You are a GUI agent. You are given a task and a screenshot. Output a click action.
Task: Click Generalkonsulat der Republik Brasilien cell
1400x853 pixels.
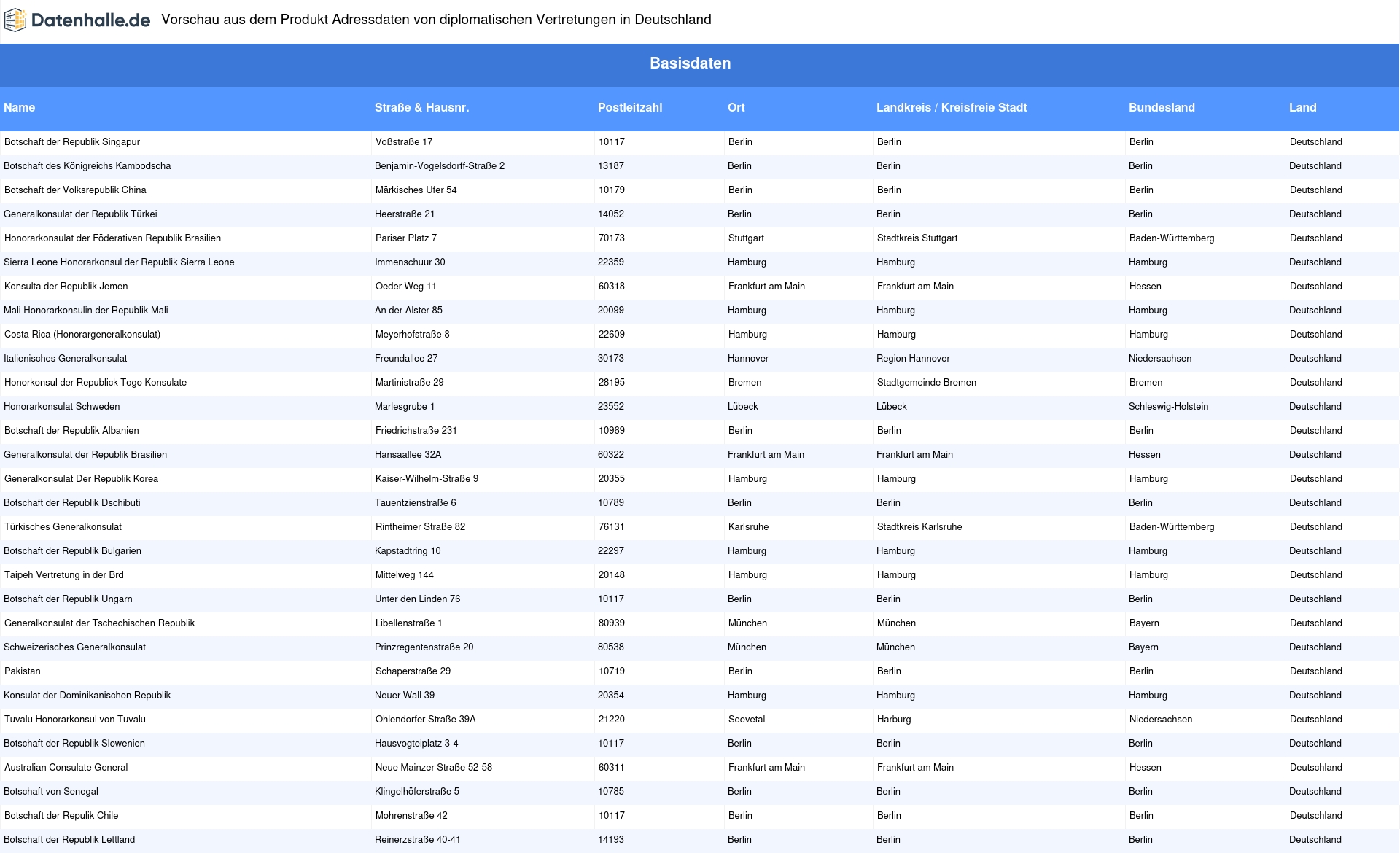(85, 454)
